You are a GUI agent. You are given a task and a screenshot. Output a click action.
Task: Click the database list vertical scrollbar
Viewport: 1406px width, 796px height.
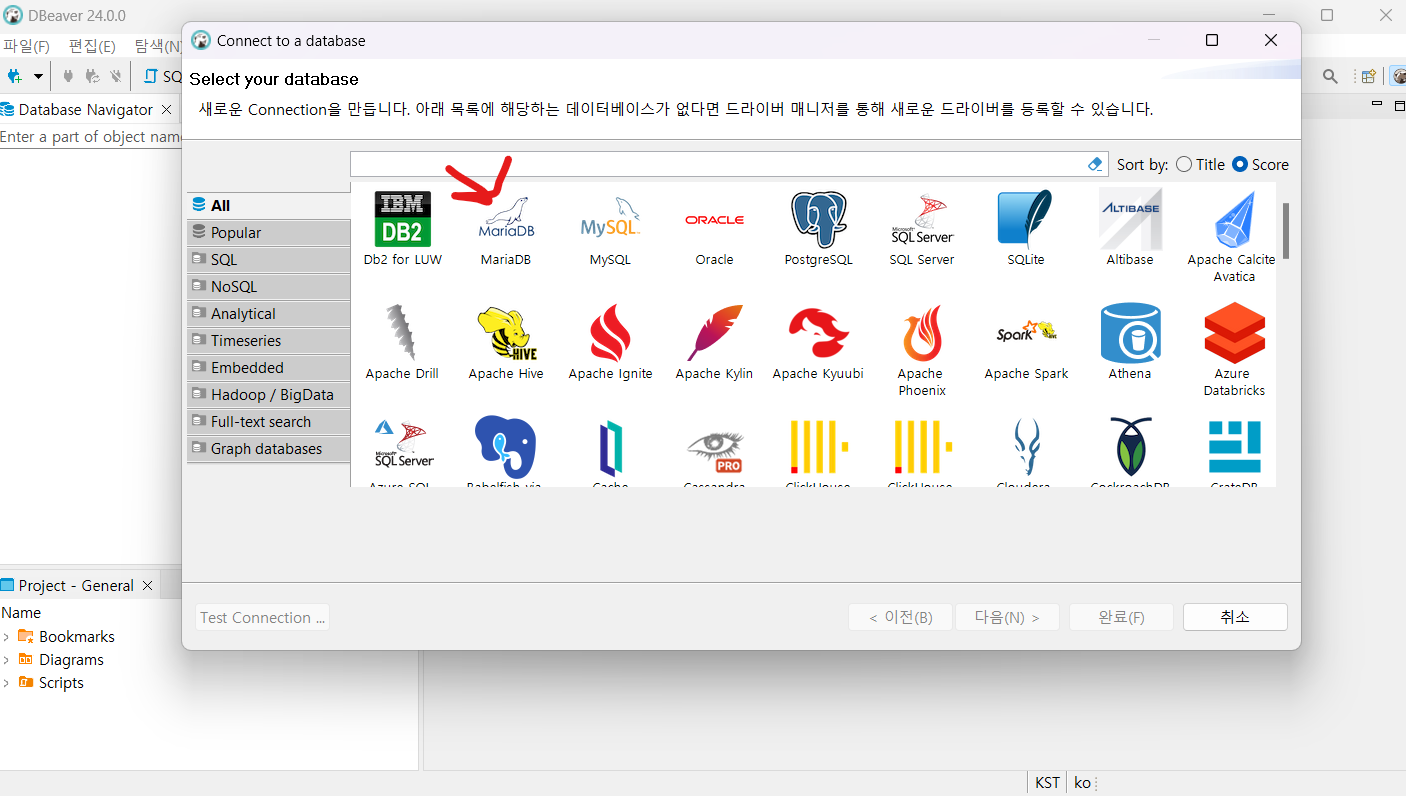pyautogui.click(x=1285, y=231)
